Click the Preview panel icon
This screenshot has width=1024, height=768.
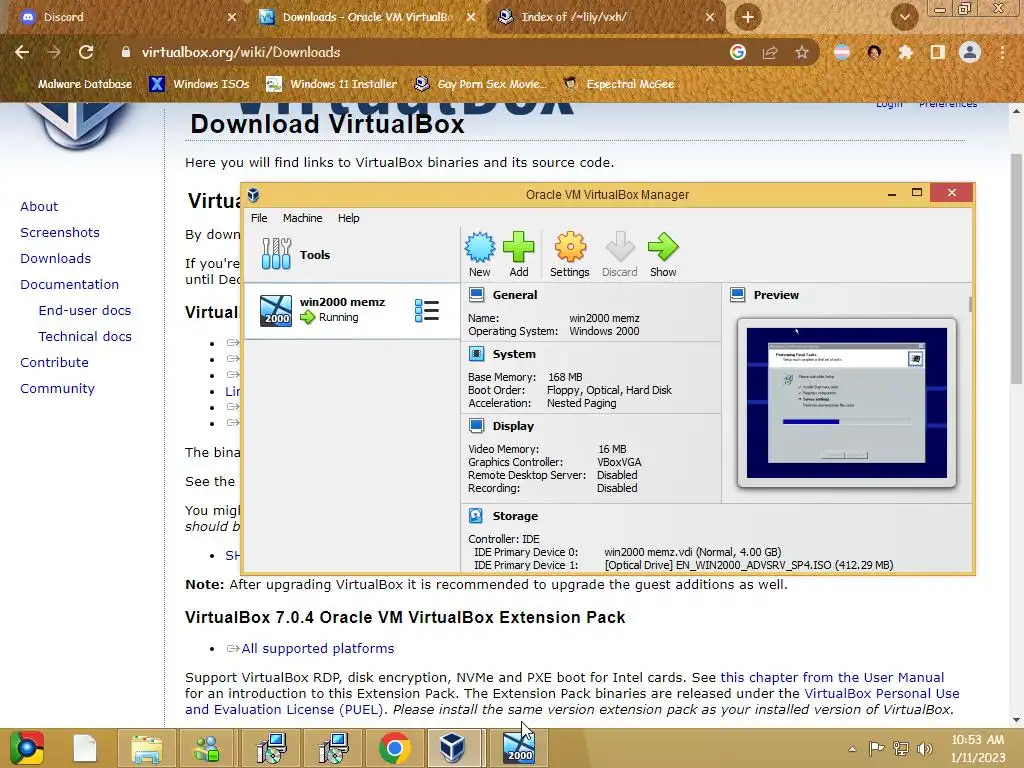[x=737, y=295]
